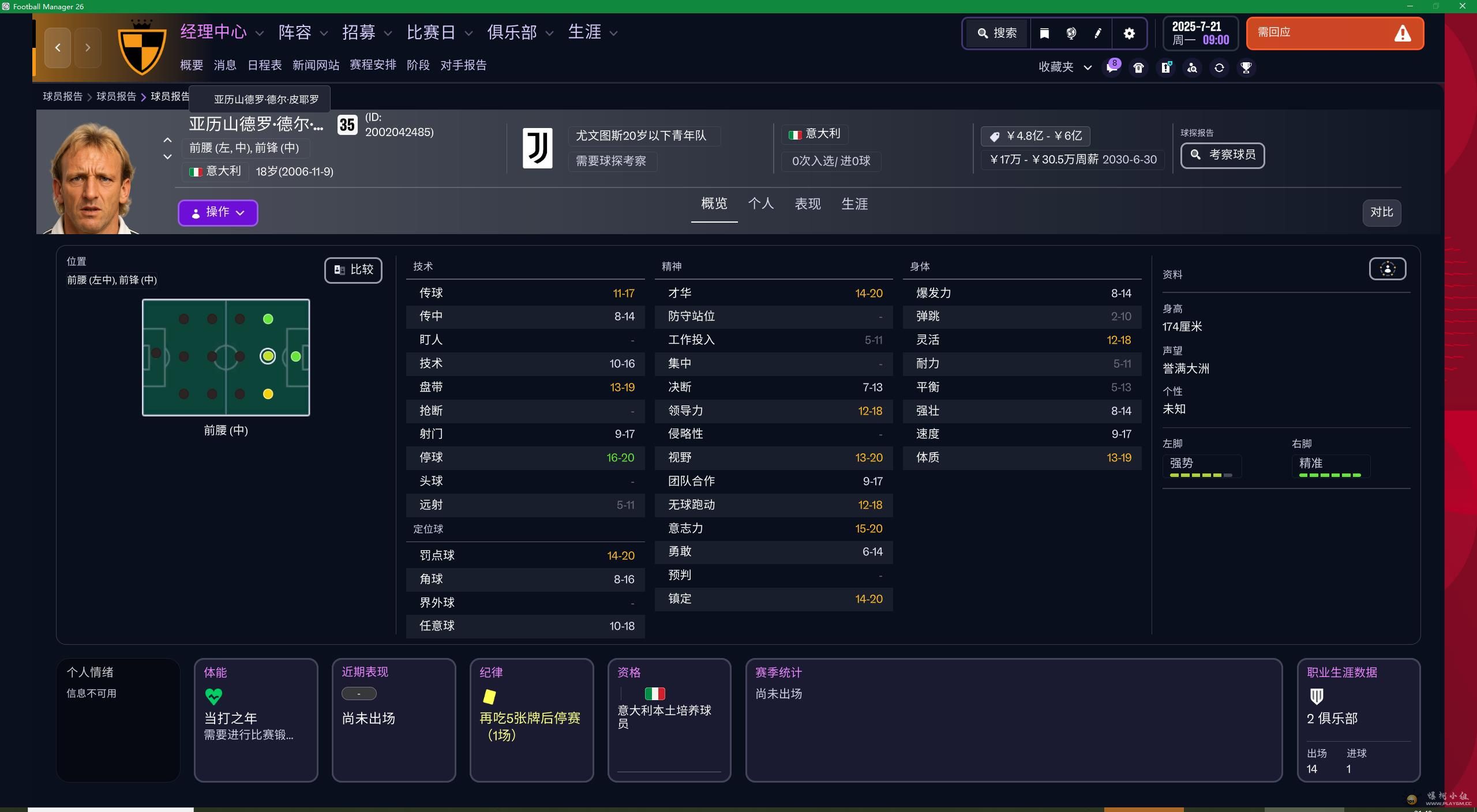Select the 前锋 (中) position dot on pitch
The width and height of the screenshot is (1477, 812).
click(296, 357)
